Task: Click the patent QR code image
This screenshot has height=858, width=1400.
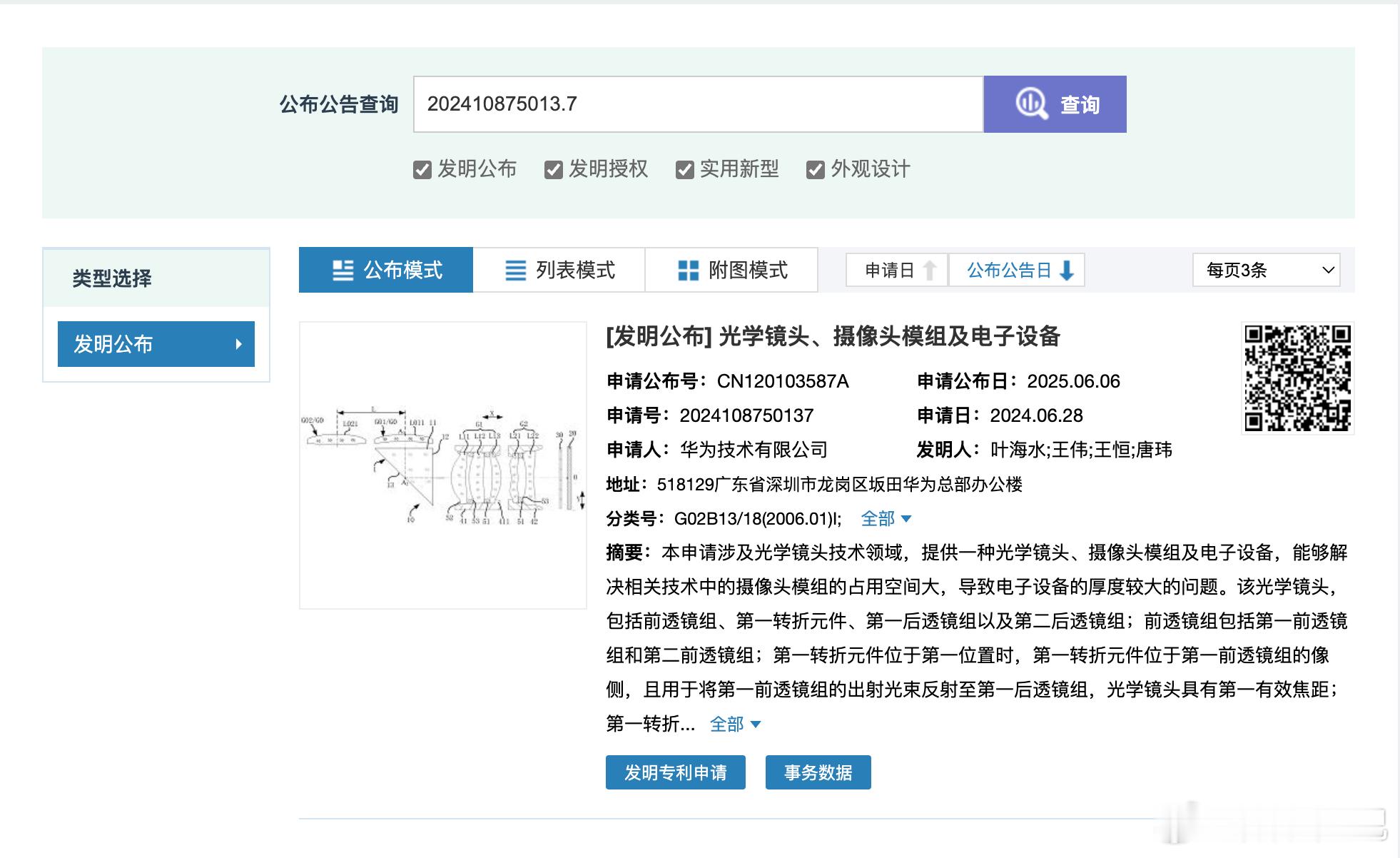Action: [1297, 378]
